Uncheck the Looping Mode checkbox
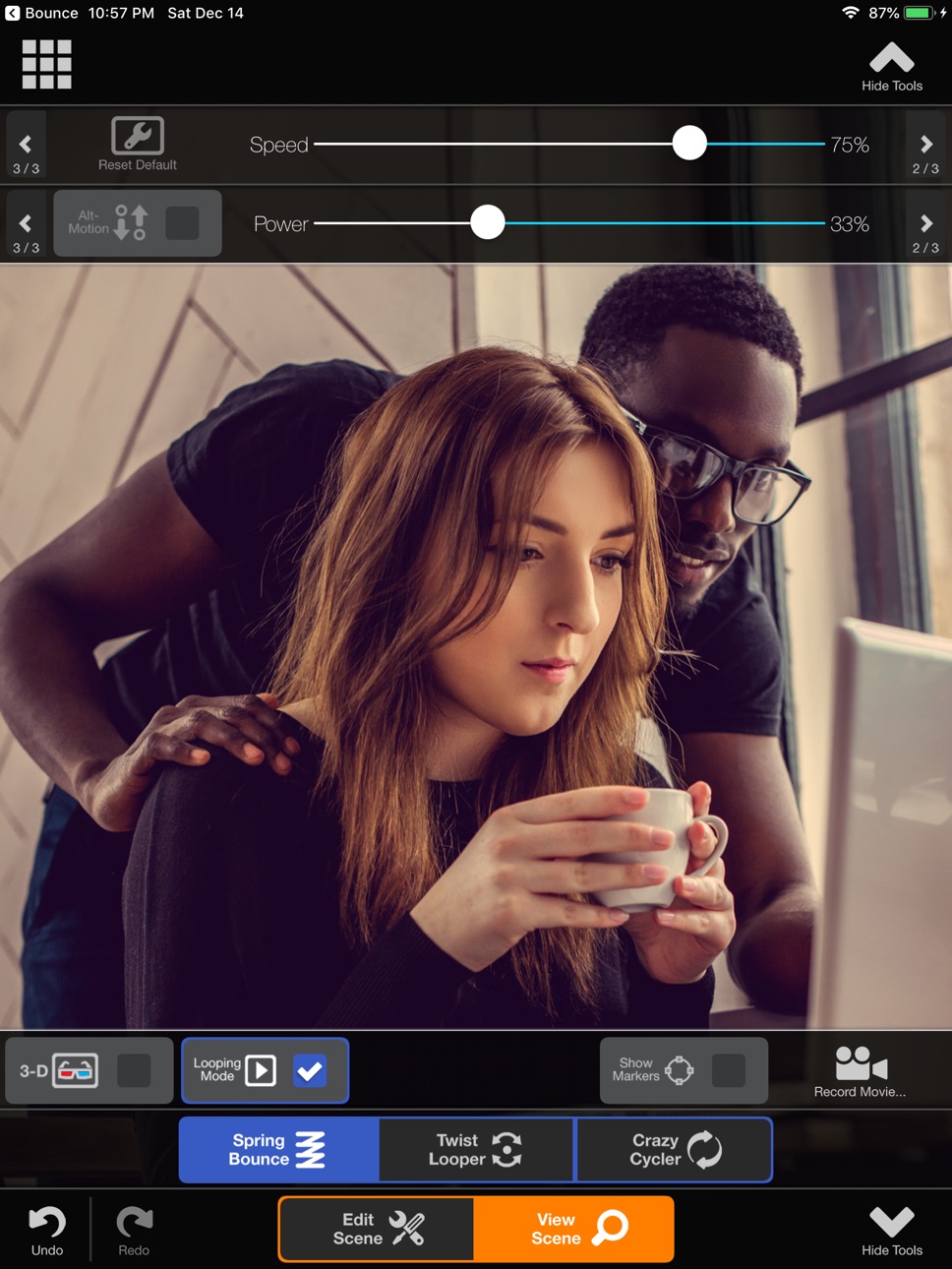 click(310, 1070)
